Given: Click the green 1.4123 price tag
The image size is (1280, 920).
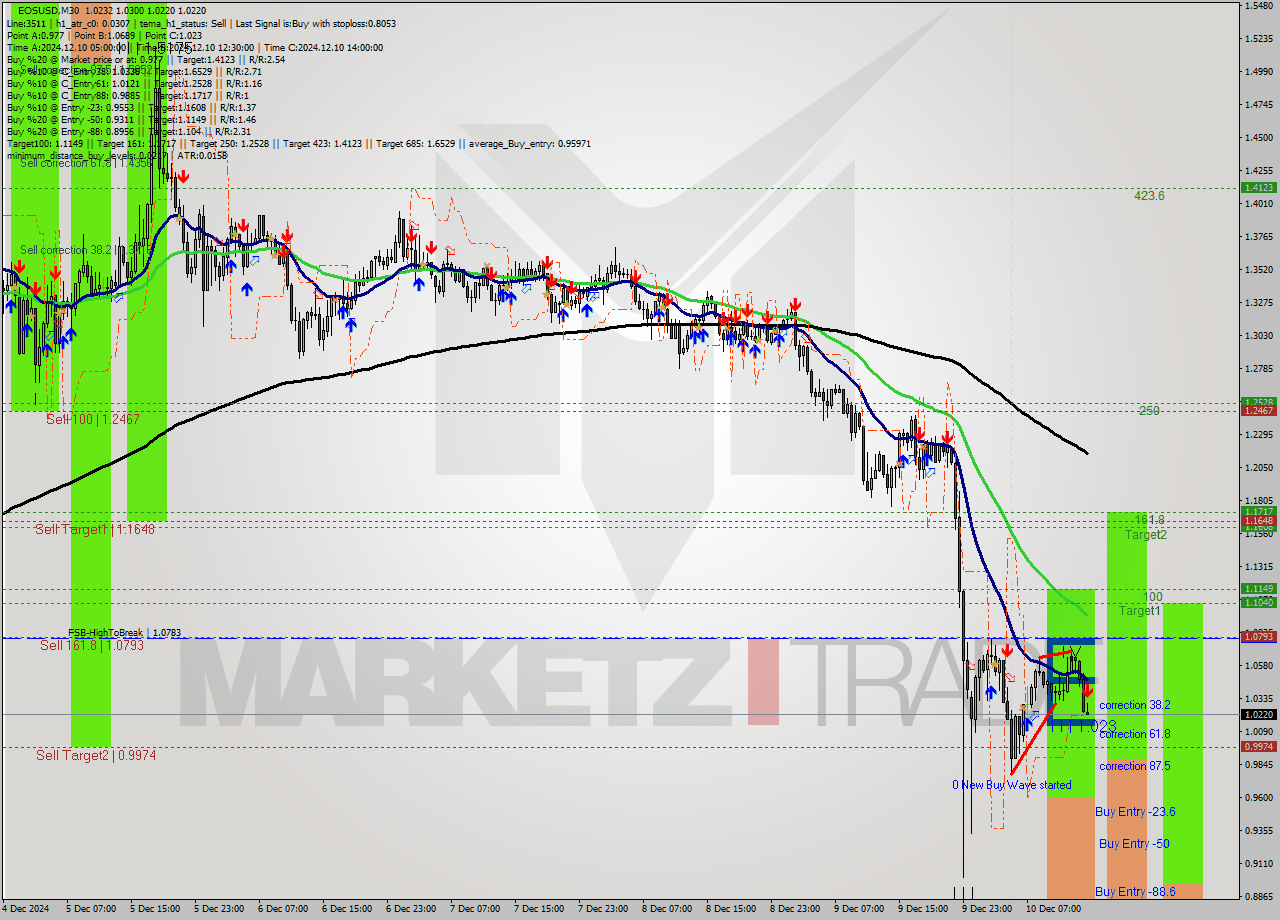Looking at the screenshot, I should tap(1258, 187).
